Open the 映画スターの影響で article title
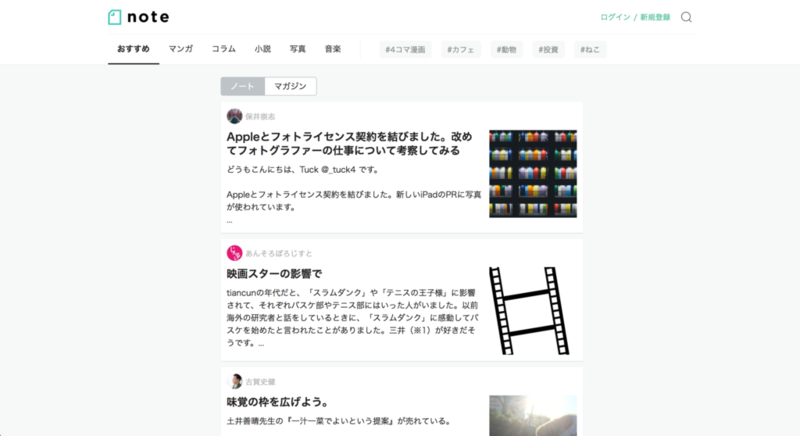800x436 pixels. click(274, 274)
